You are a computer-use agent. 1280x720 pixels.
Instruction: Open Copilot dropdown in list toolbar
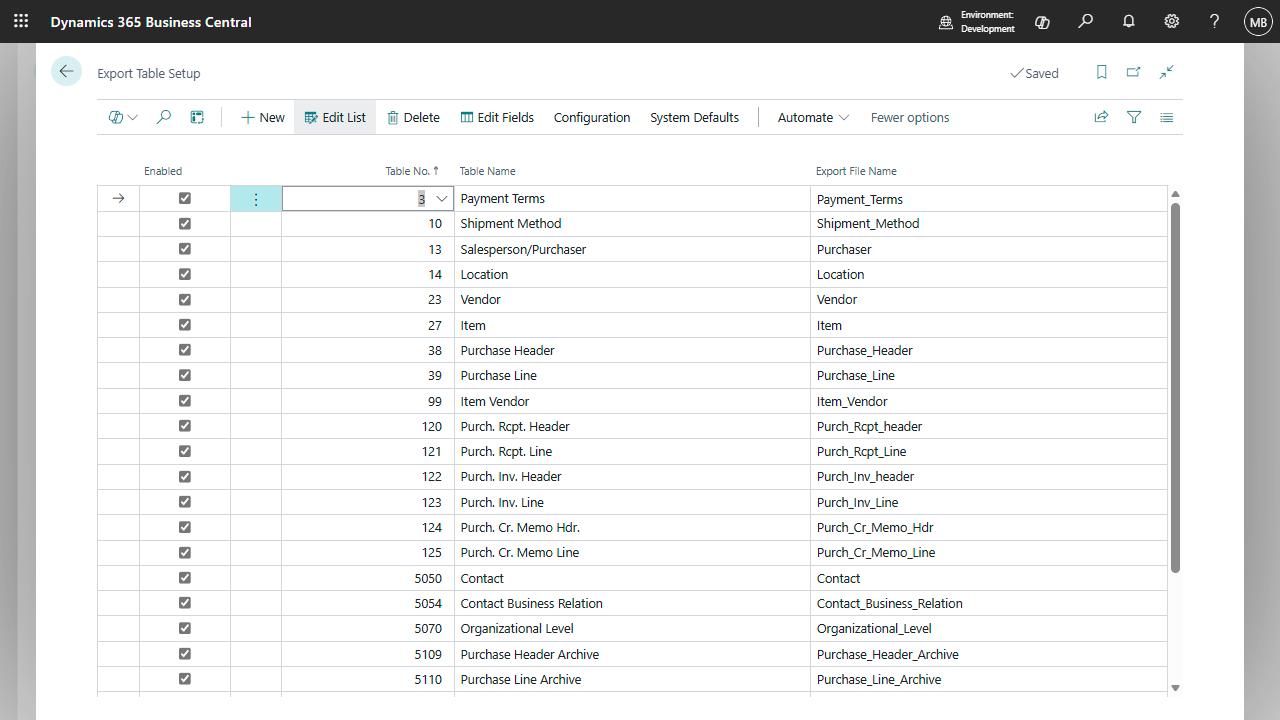click(123, 117)
